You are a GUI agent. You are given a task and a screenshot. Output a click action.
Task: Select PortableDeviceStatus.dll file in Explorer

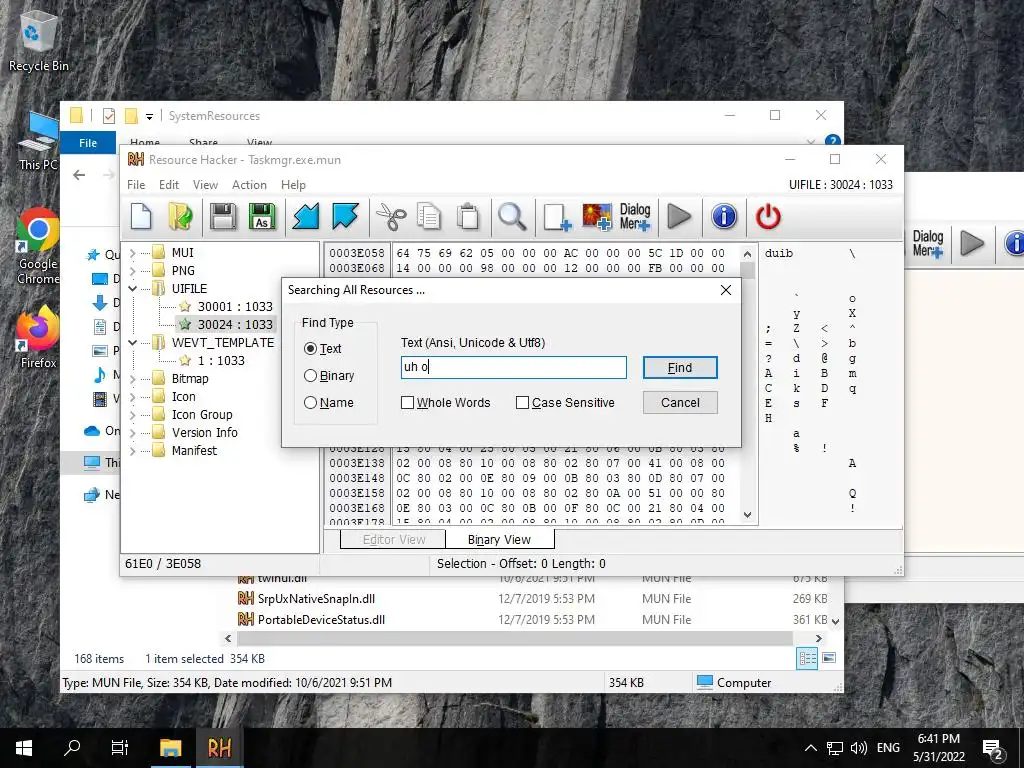(x=321, y=620)
